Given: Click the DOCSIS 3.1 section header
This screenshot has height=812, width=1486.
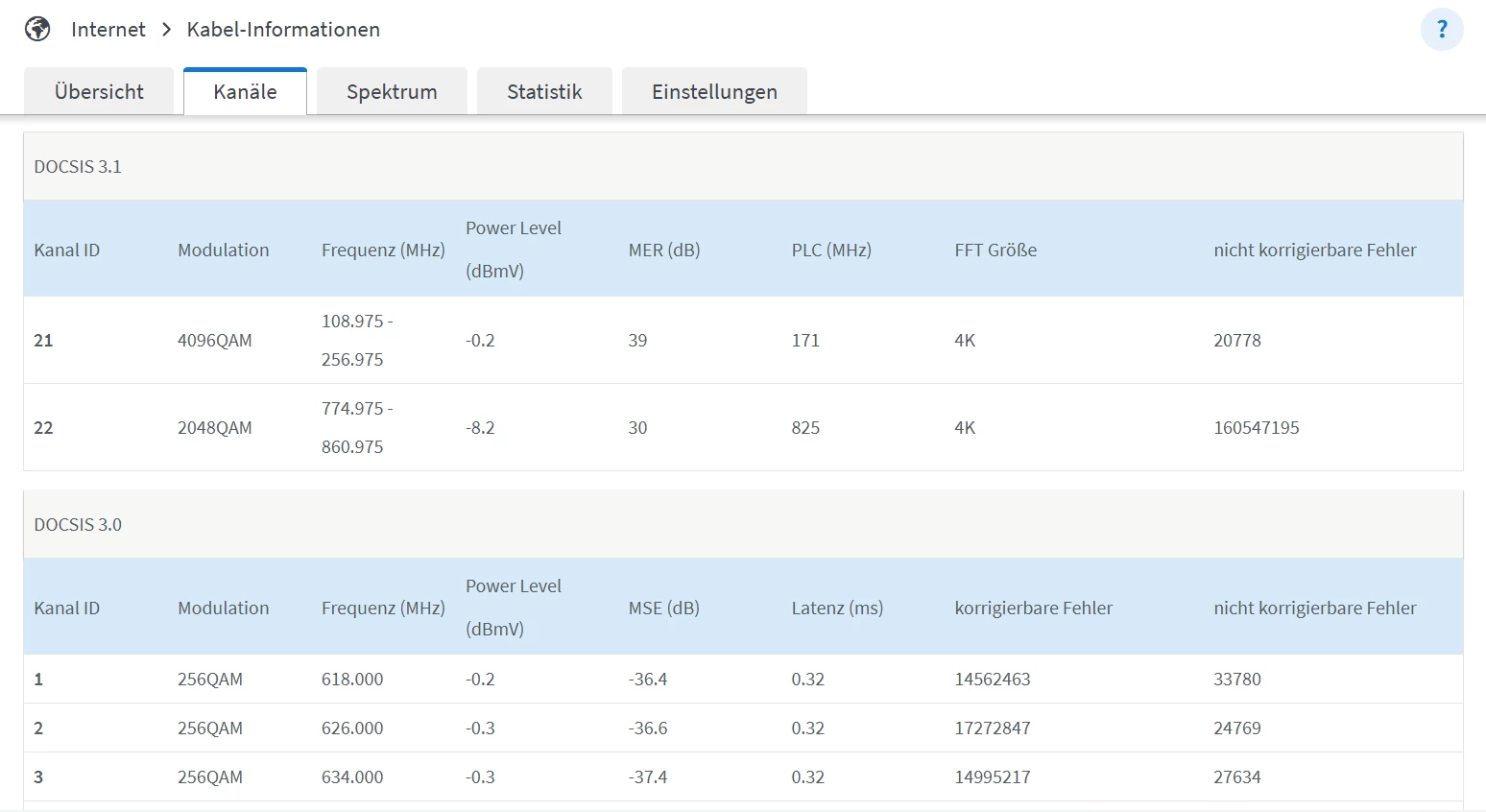Looking at the screenshot, I should point(78,167).
